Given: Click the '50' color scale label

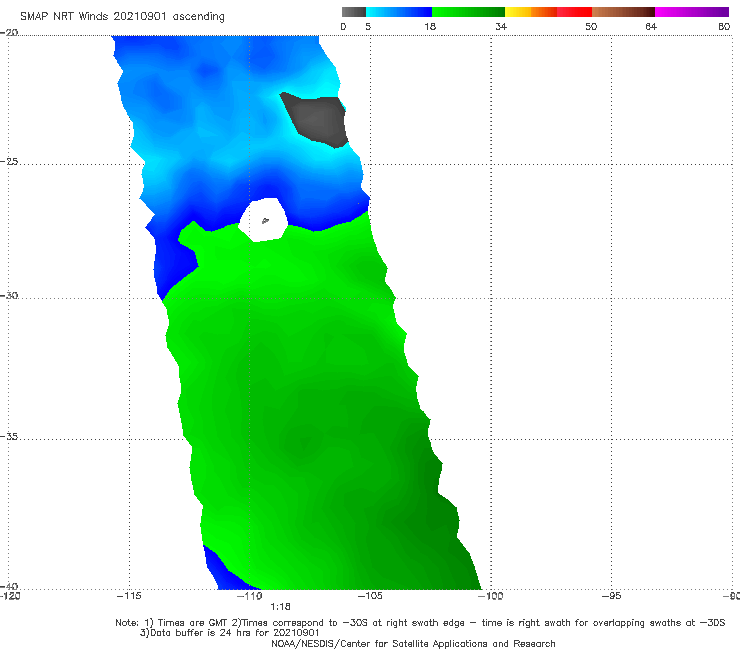Looking at the screenshot, I should [x=591, y=27].
